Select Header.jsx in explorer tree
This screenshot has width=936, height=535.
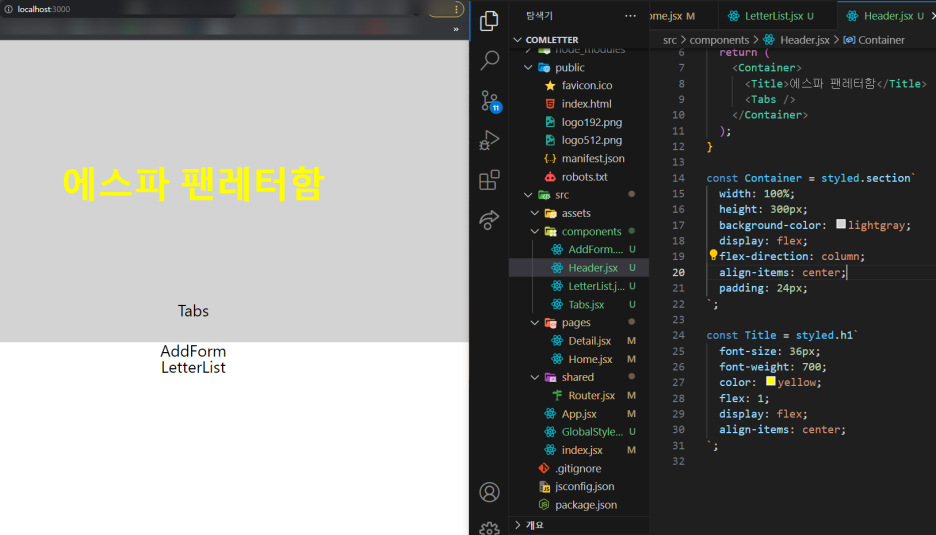coord(593,268)
